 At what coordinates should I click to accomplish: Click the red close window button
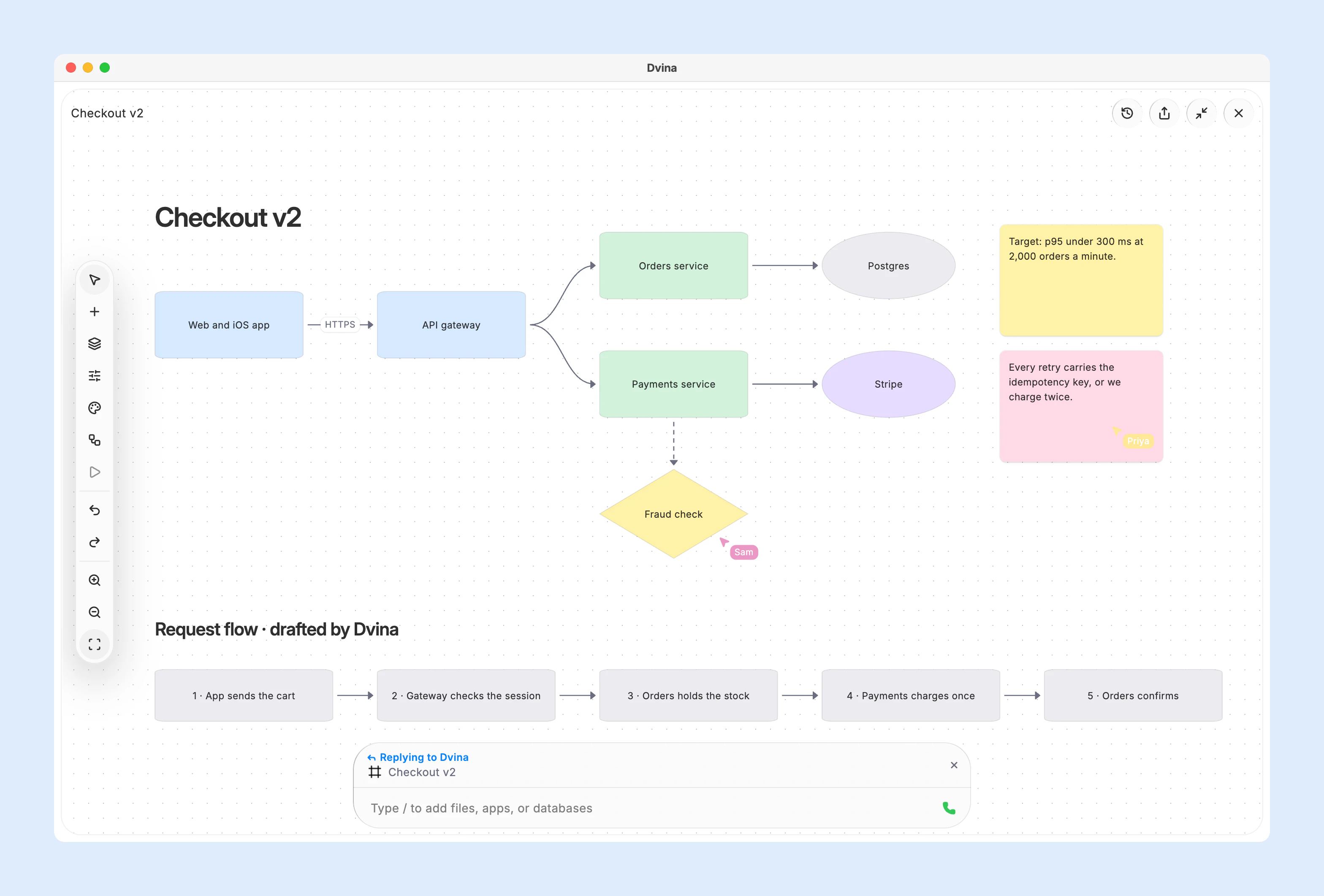click(71, 68)
